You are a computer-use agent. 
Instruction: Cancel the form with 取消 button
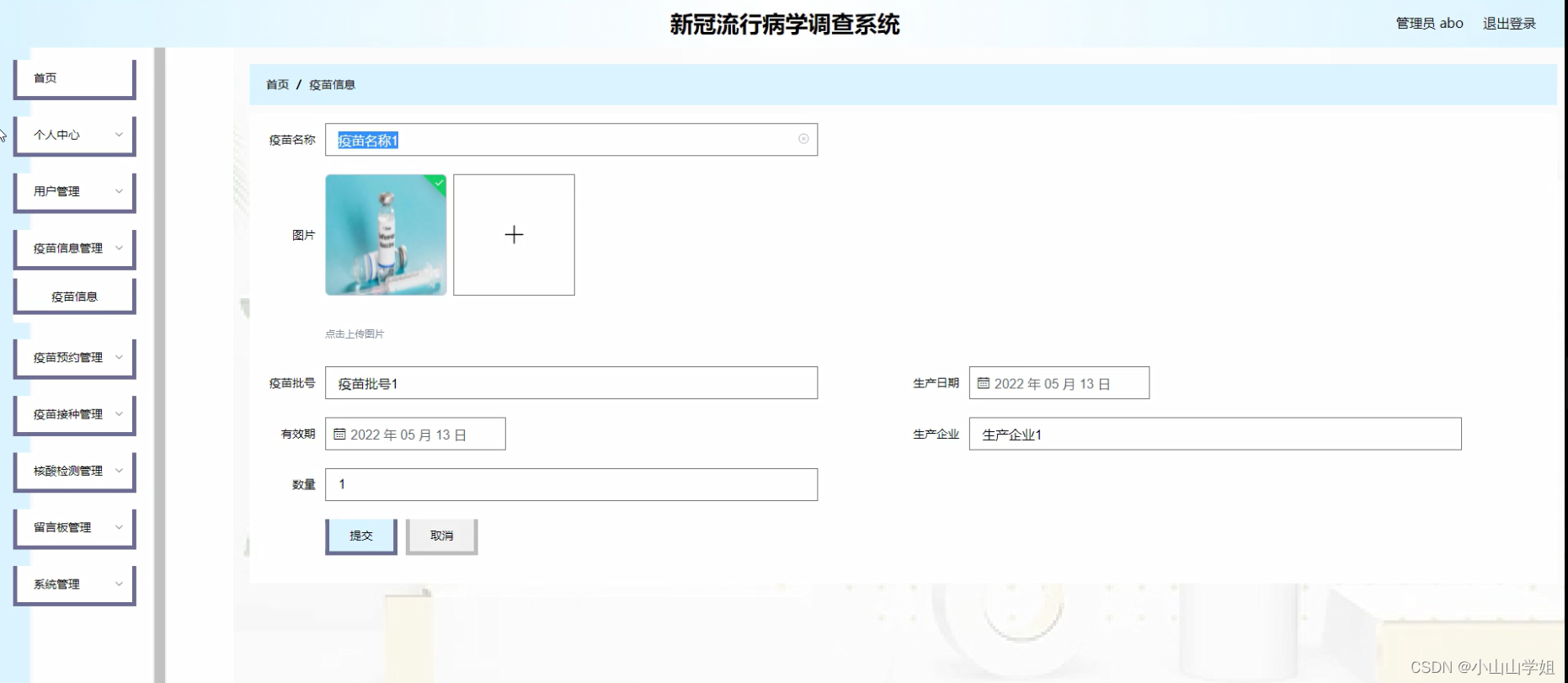pos(442,536)
